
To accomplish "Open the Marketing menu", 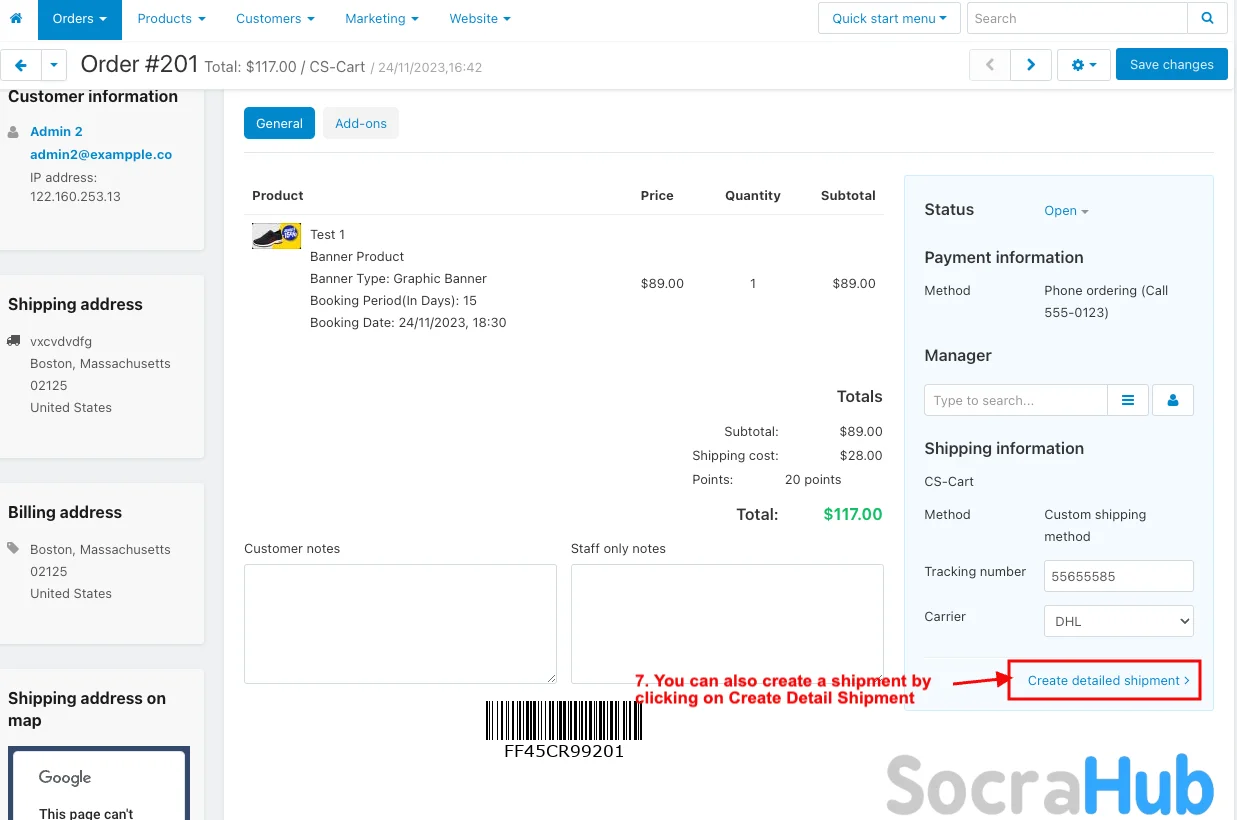I will tap(381, 18).
